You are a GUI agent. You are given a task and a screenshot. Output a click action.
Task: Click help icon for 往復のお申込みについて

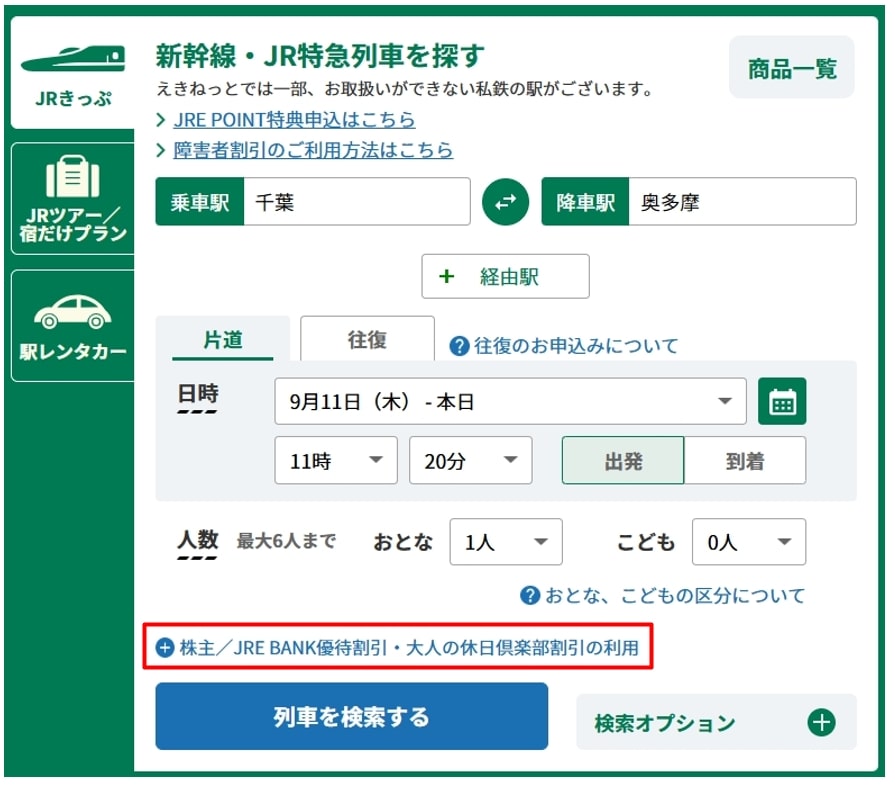coord(459,346)
